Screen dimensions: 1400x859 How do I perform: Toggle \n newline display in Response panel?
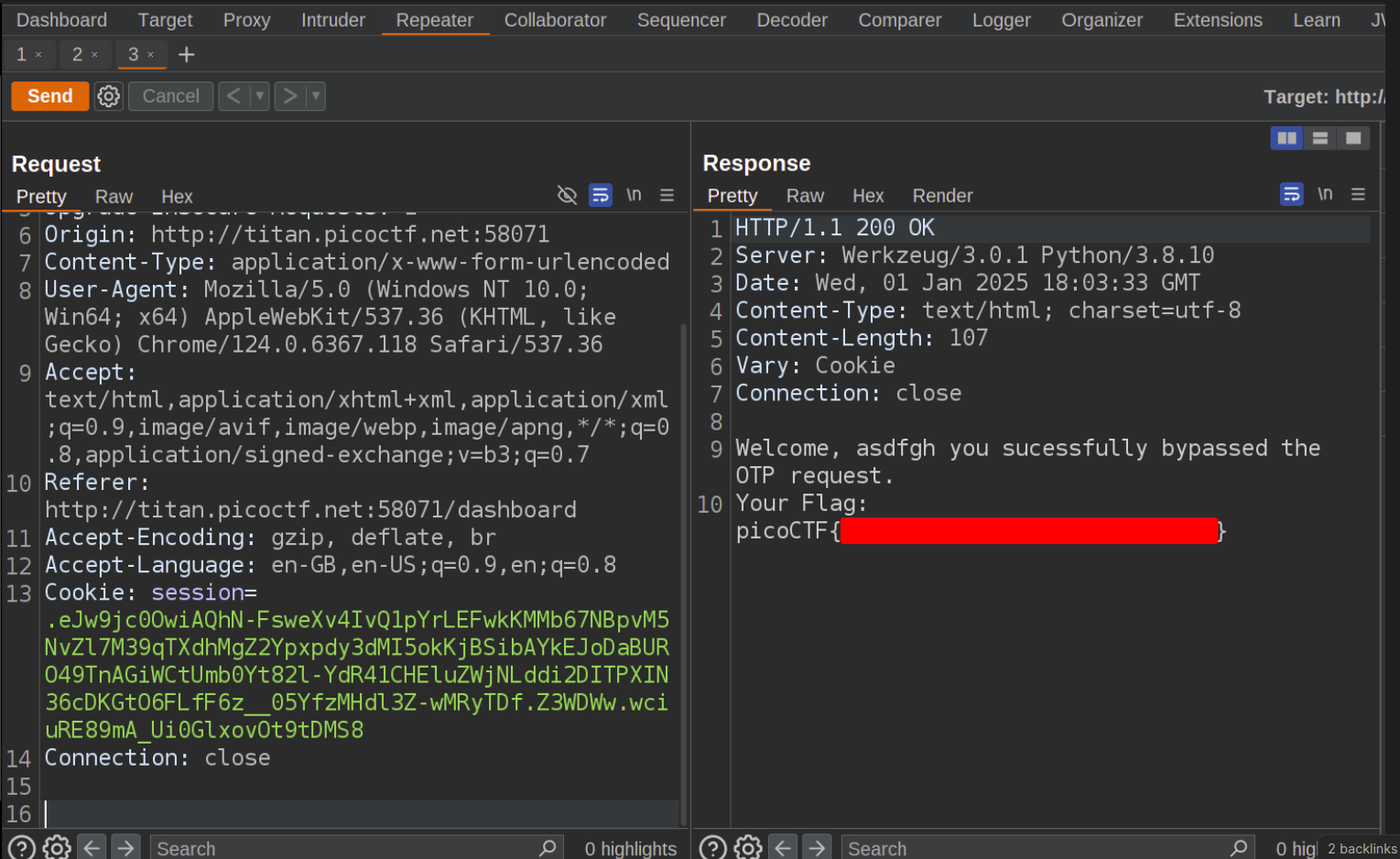coord(1325,193)
